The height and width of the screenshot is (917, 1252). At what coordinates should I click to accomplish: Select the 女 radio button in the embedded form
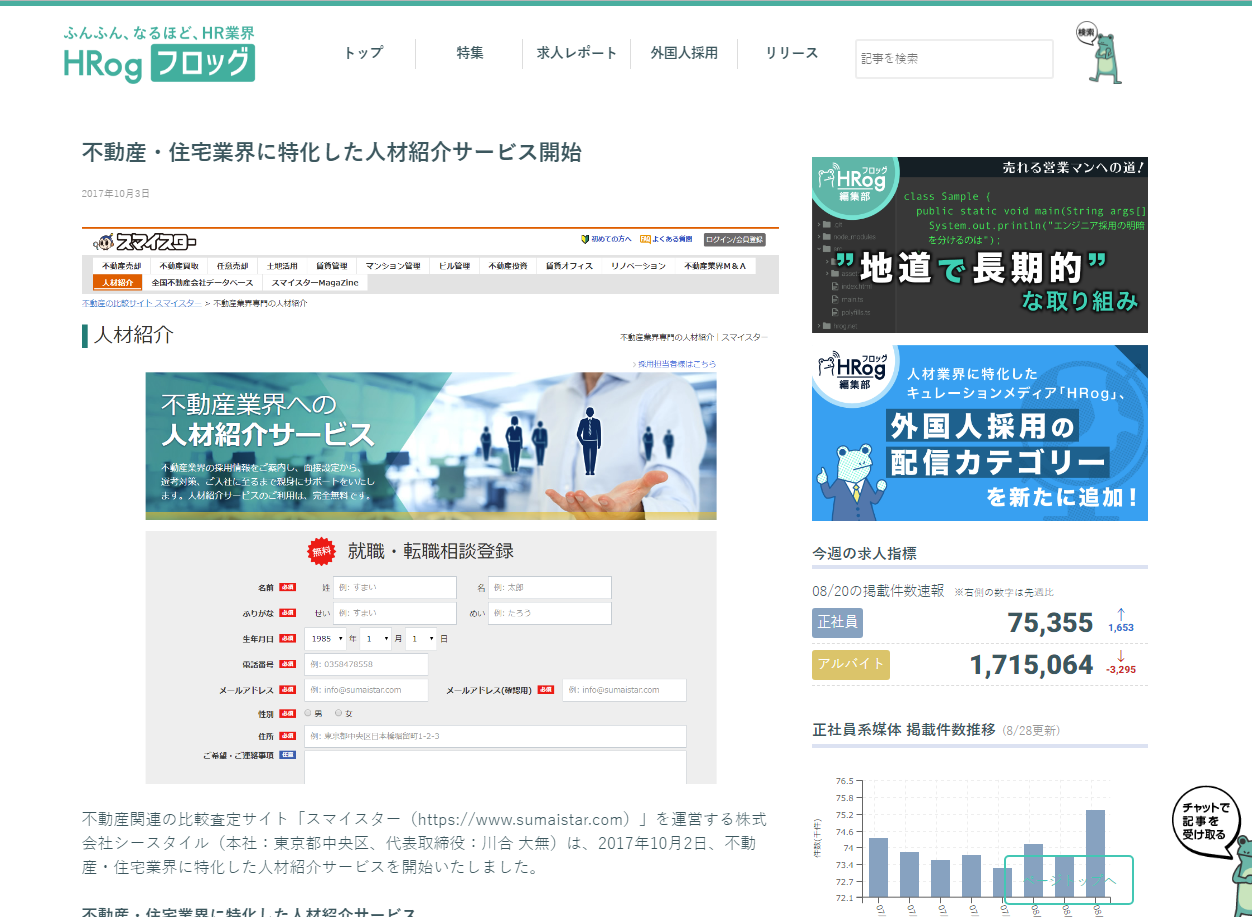pyautogui.click(x=339, y=714)
